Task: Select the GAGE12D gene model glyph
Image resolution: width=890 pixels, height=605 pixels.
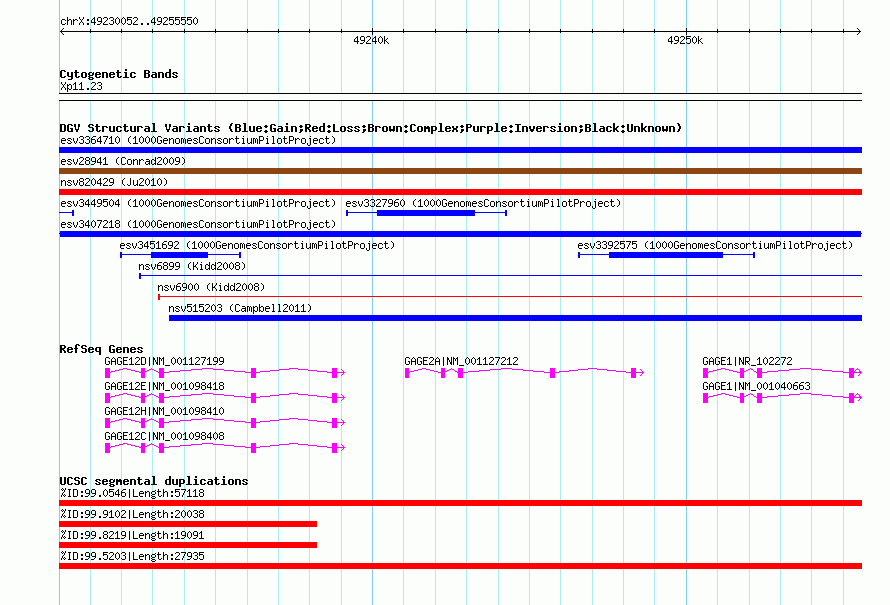Action: click(225, 373)
